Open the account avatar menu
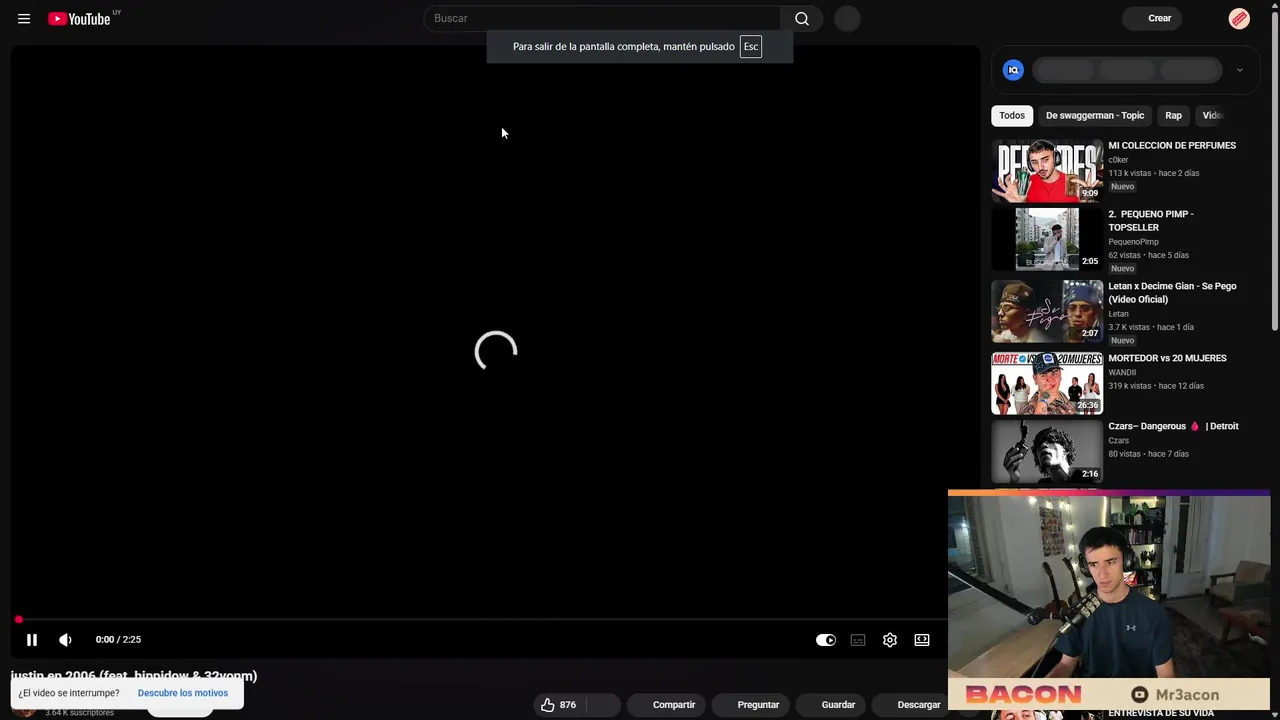Image resolution: width=1280 pixels, height=720 pixels. tap(1239, 18)
